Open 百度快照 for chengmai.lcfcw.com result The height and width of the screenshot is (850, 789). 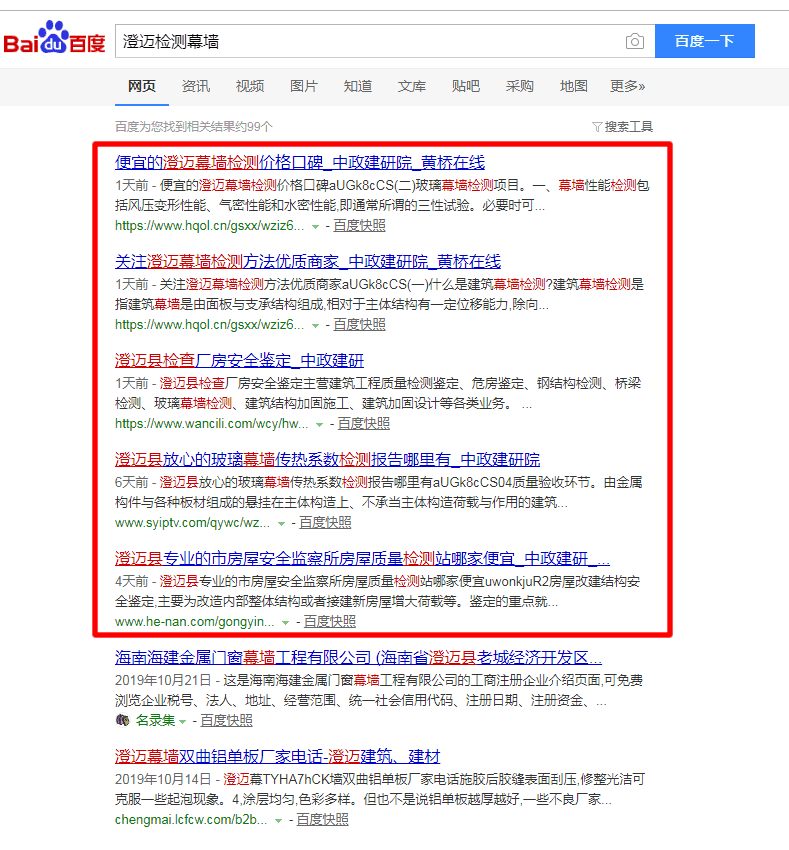coord(322,820)
